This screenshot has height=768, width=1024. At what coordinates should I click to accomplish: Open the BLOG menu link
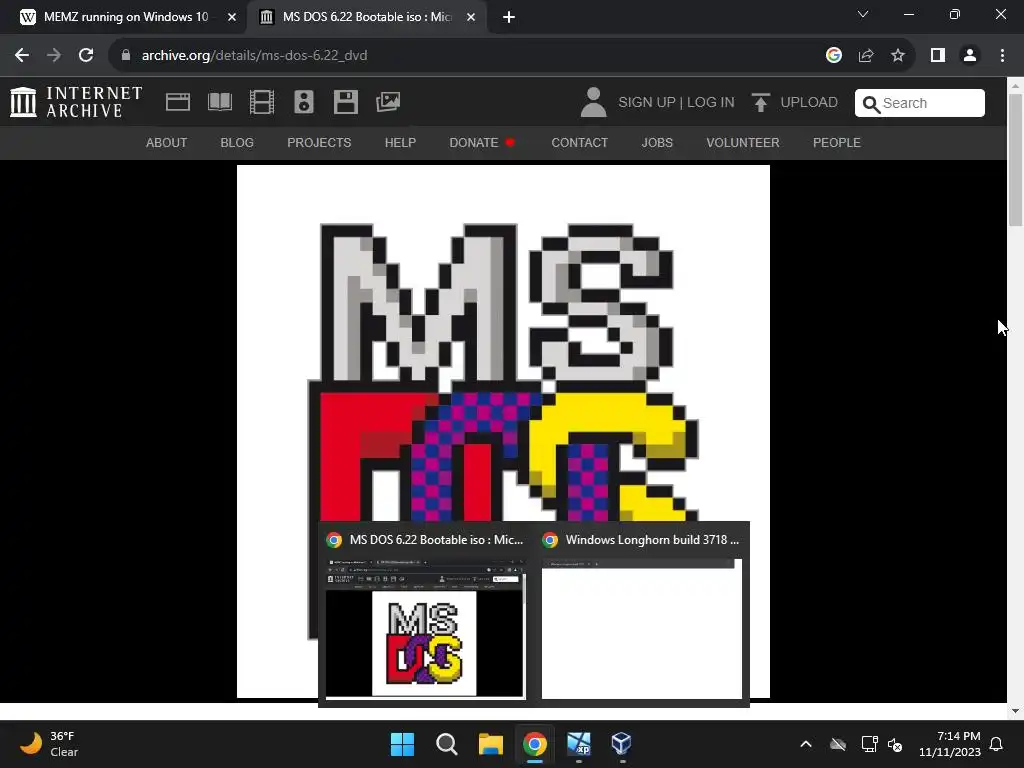tap(237, 142)
